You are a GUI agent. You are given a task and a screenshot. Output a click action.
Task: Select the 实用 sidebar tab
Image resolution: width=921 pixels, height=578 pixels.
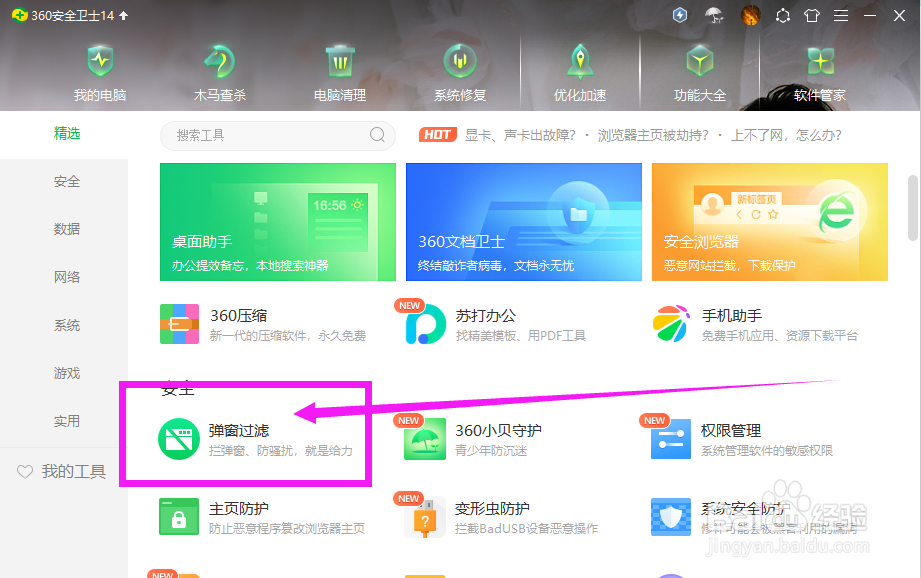tap(66, 421)
